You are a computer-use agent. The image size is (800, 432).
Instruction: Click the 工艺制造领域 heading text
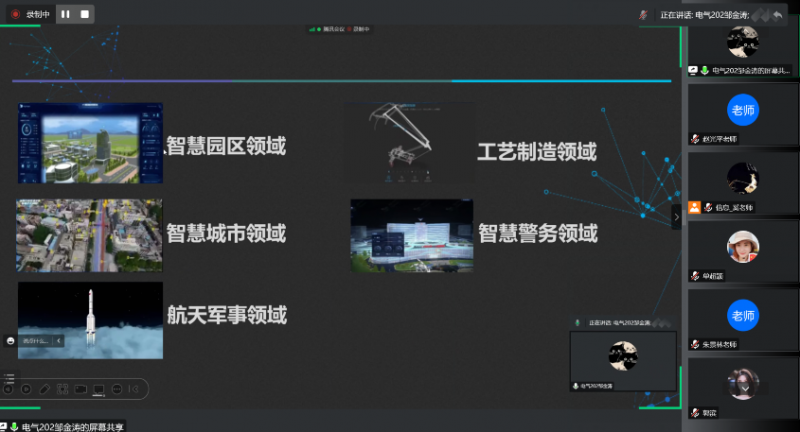[537, 151]
